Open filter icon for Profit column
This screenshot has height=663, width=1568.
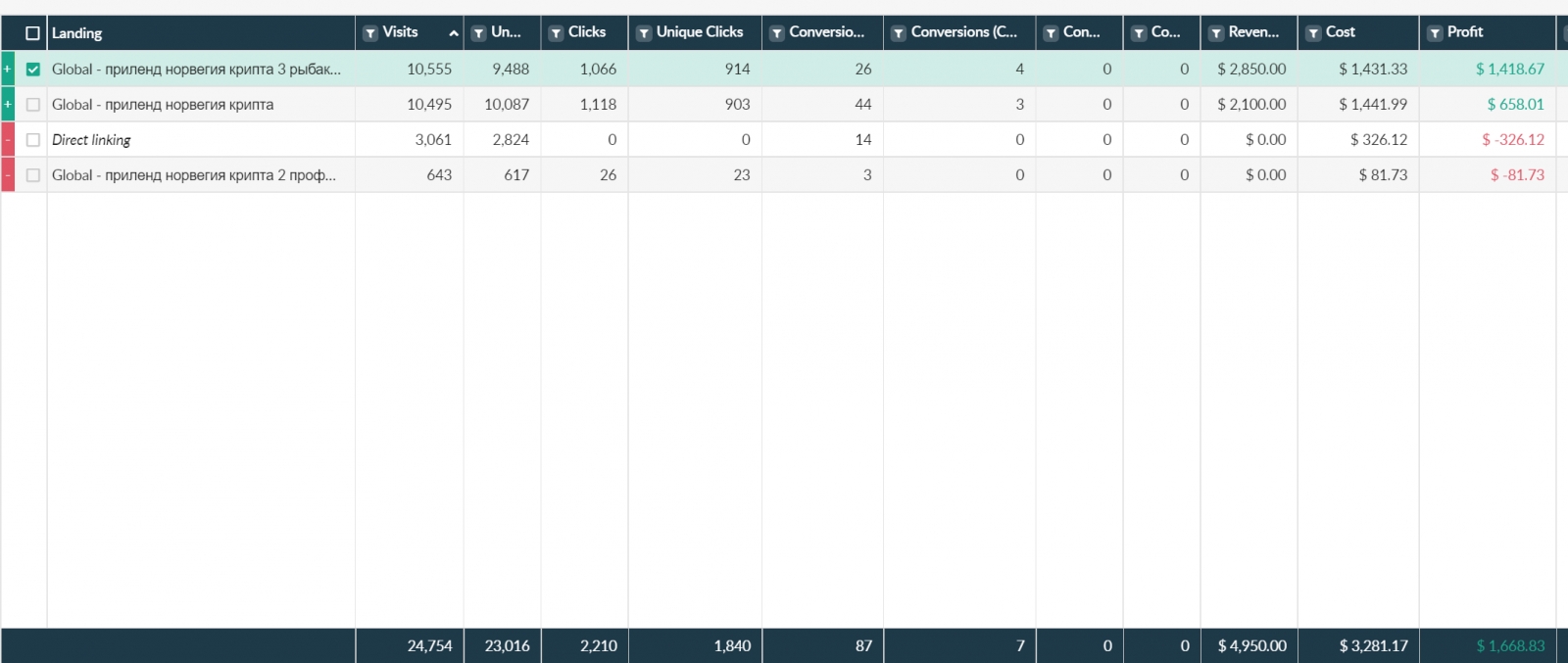click(x=1435, y=33)
